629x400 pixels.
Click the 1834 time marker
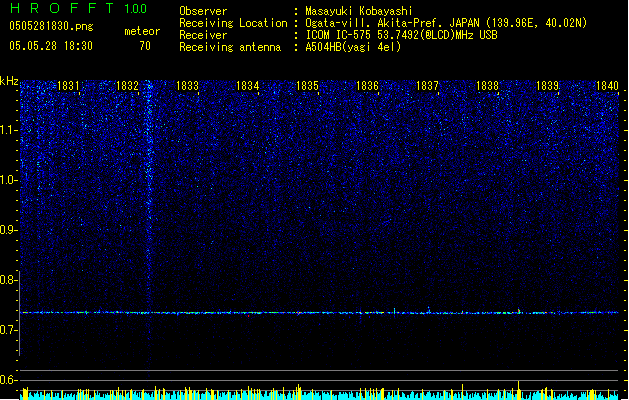pos(248,86)
